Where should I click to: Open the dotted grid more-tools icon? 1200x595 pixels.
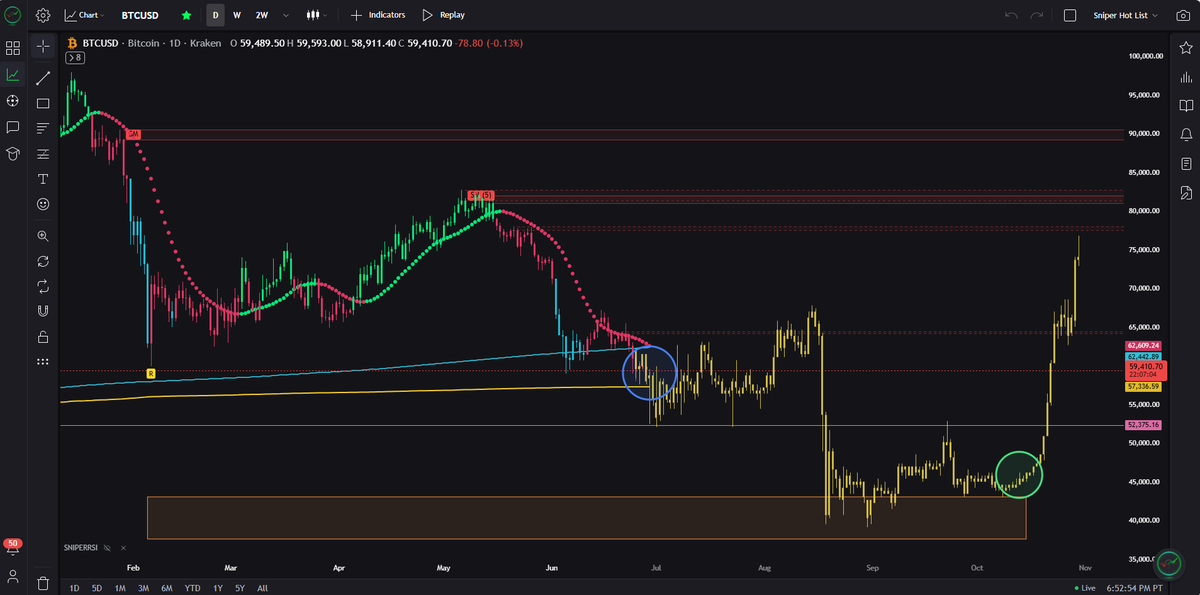coord(43,361)
